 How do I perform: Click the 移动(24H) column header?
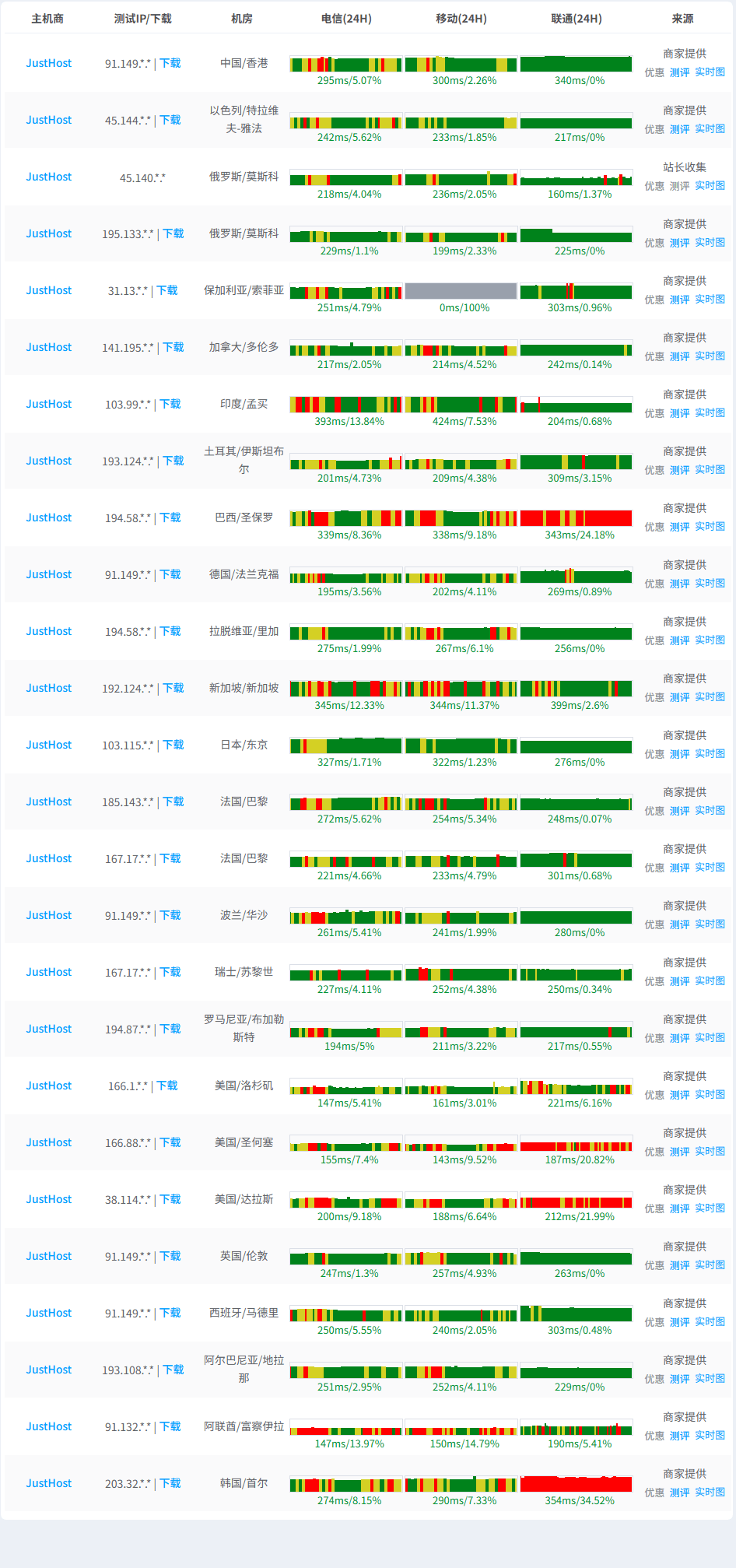coord(461,19)
